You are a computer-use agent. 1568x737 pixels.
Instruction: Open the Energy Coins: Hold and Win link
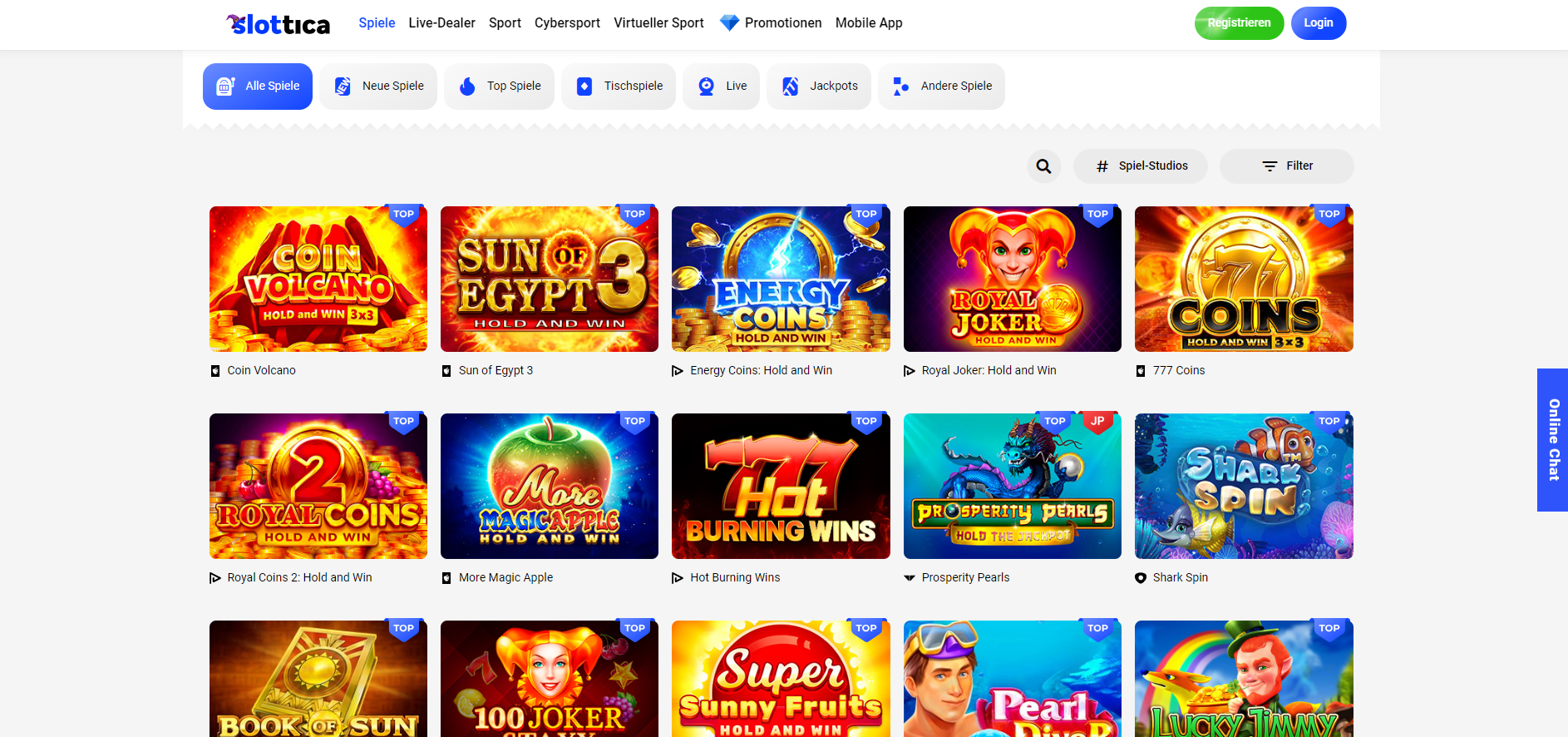point(762,371)
